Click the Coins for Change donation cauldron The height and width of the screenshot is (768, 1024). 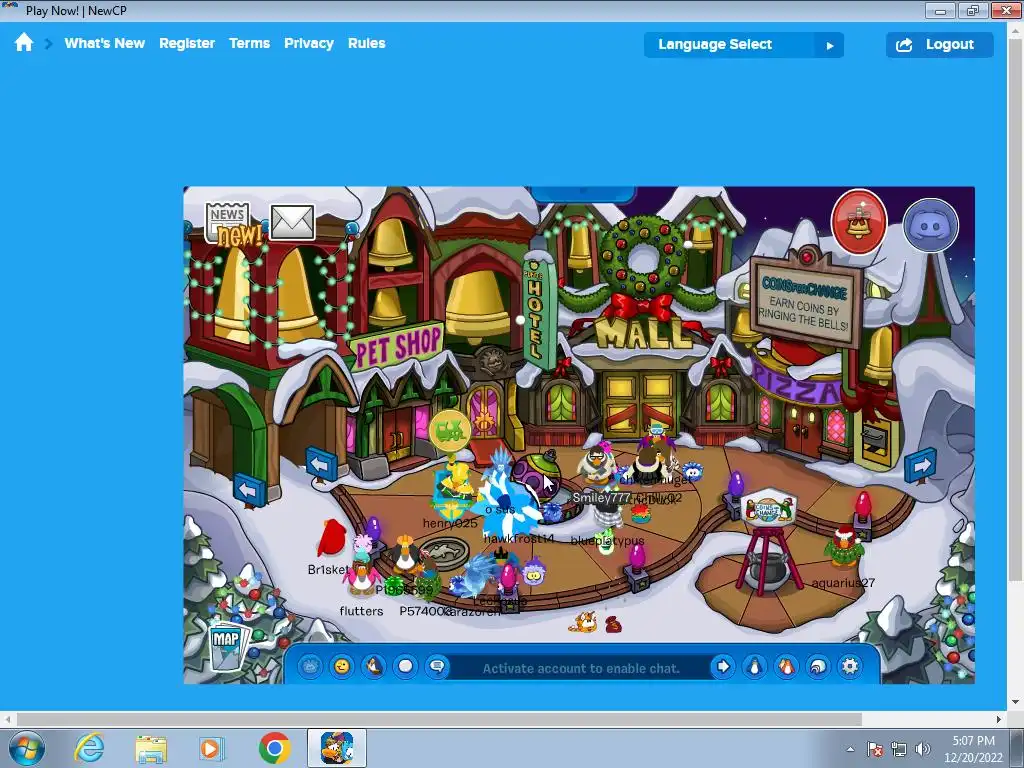tap(769, 542)
